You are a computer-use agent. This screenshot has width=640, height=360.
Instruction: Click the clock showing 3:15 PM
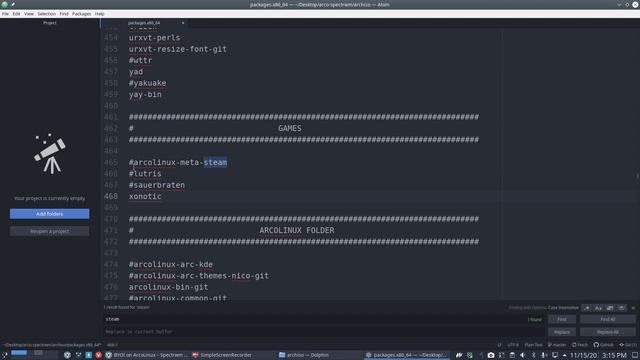(x=614, y=356)
